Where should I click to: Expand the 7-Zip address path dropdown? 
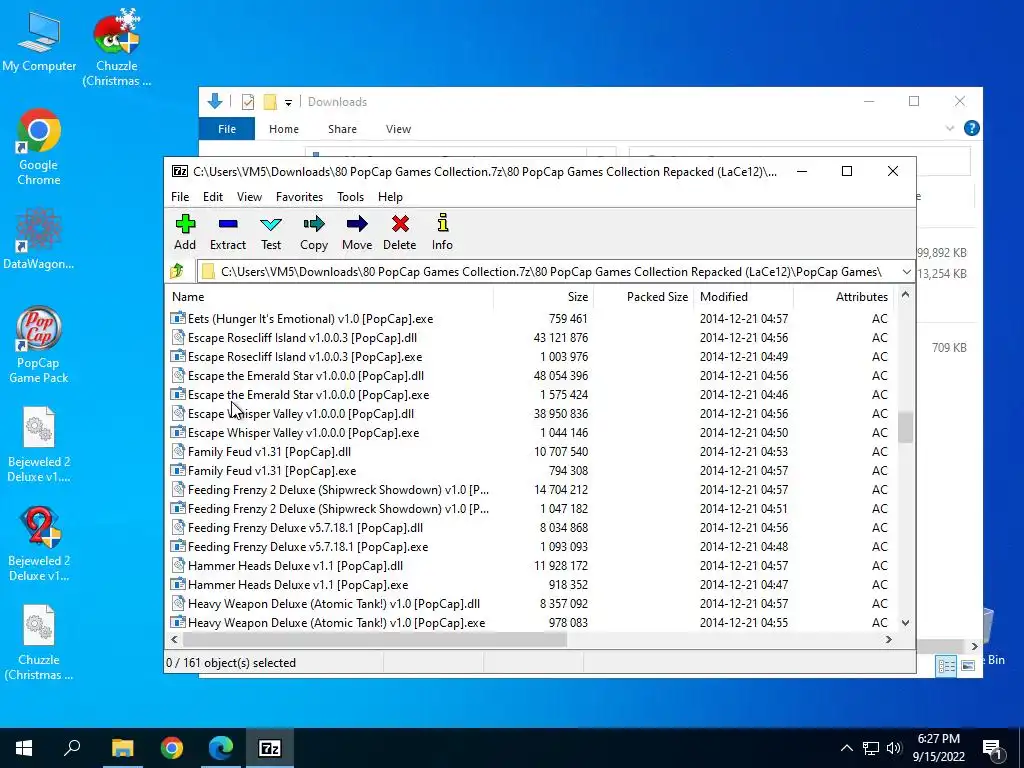[906, 272]
